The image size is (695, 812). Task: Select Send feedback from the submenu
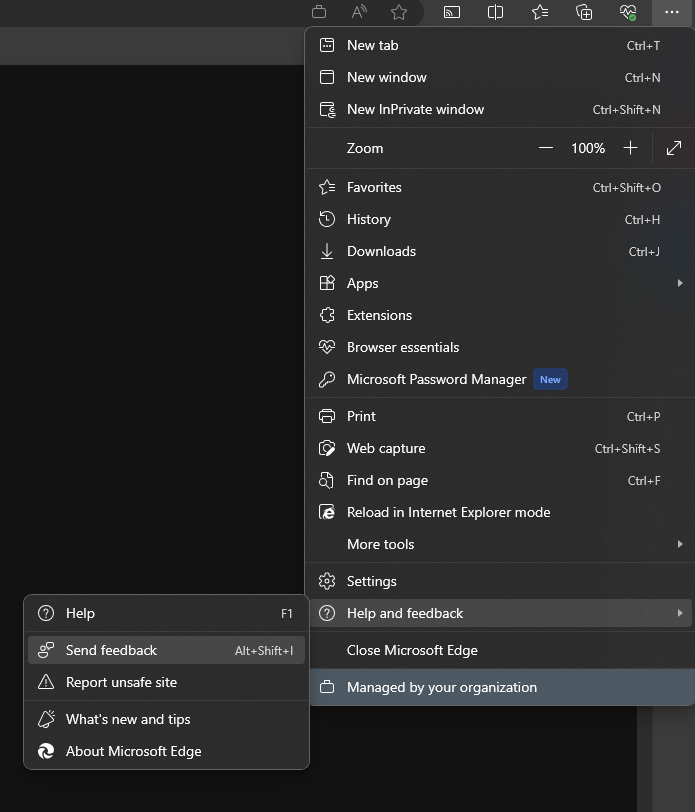111,650
